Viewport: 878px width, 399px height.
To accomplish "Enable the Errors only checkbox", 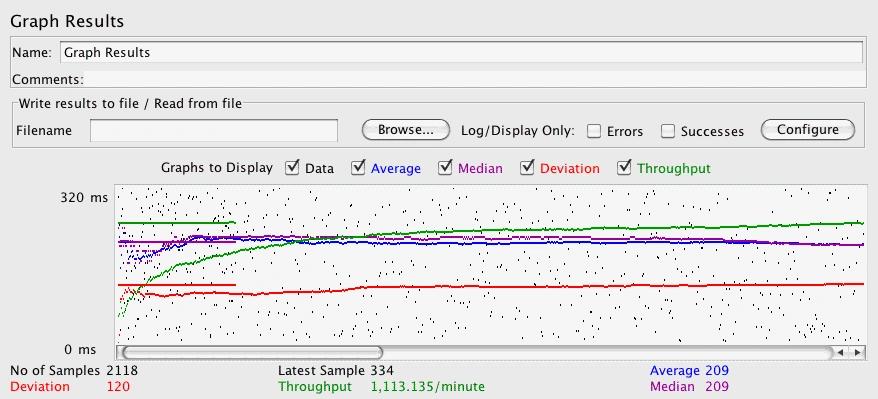I will pyautogui.click(x=594, y=131).
